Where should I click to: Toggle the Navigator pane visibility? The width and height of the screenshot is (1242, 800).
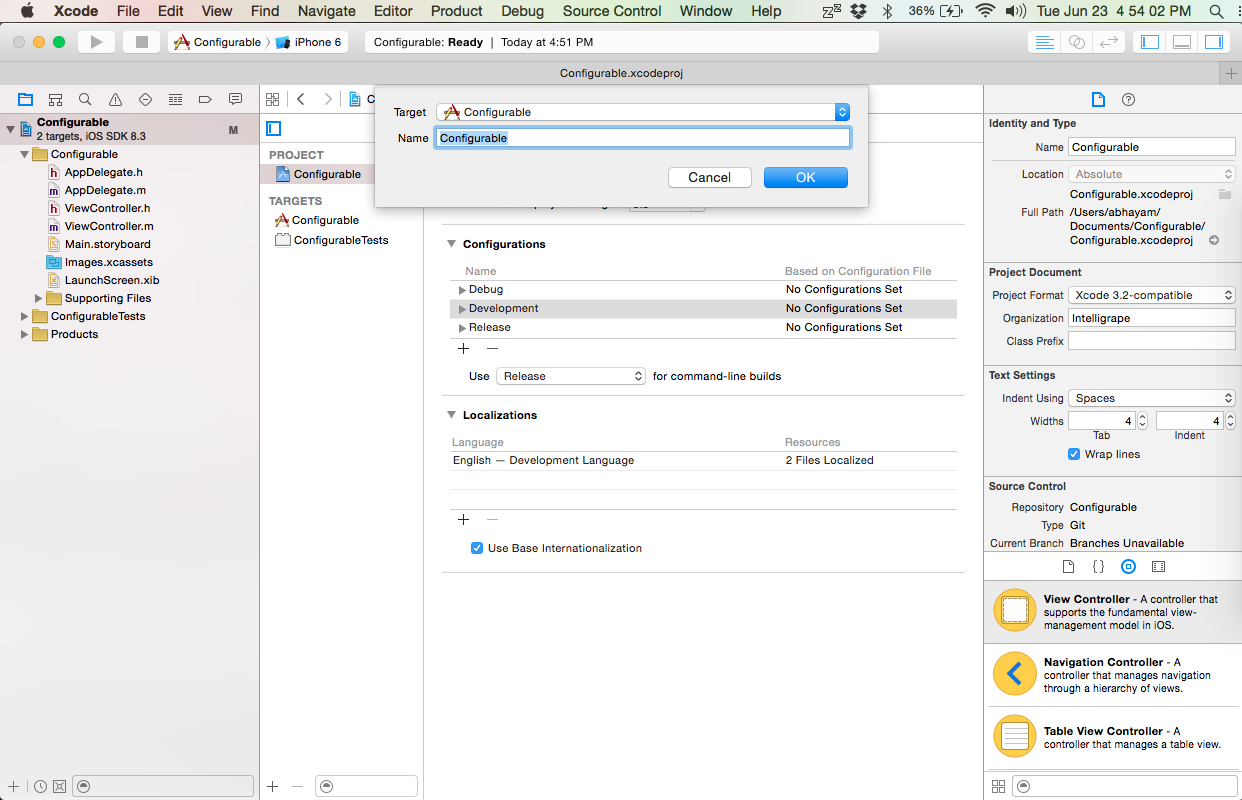(x=1150, y=42)
